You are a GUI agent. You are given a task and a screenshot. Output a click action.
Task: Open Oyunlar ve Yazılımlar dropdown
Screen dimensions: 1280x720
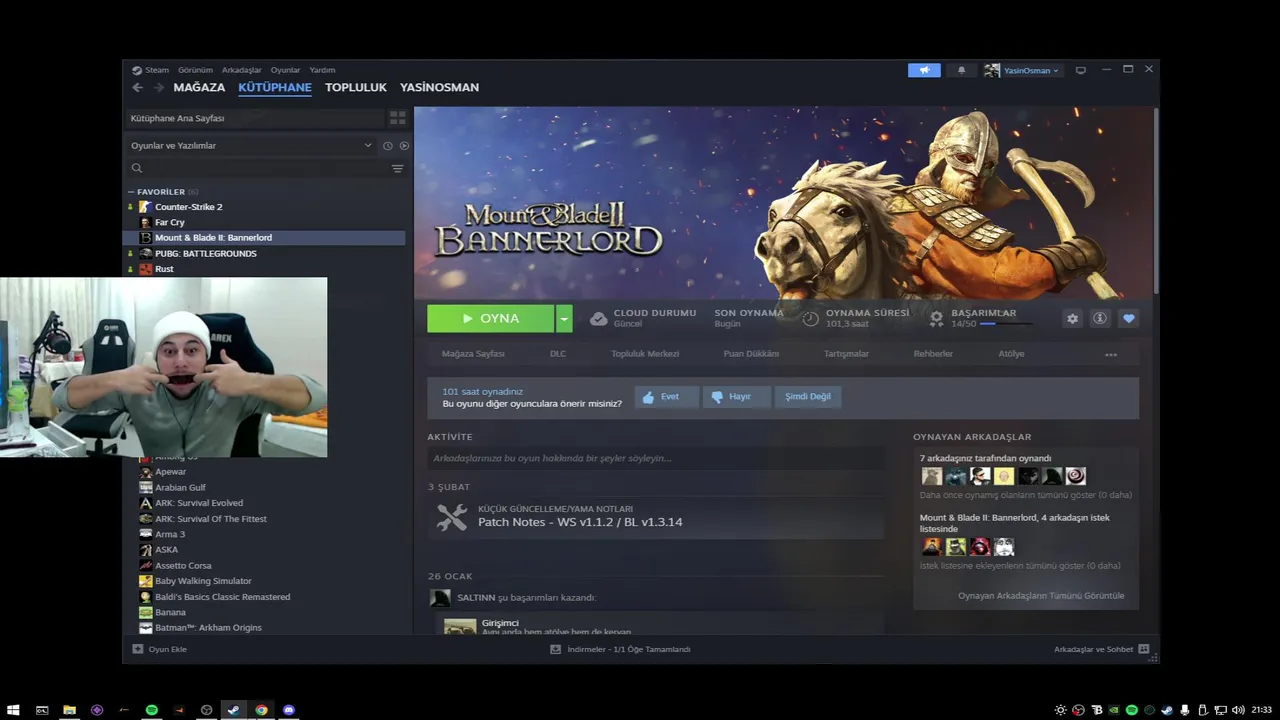coord(251,146)
